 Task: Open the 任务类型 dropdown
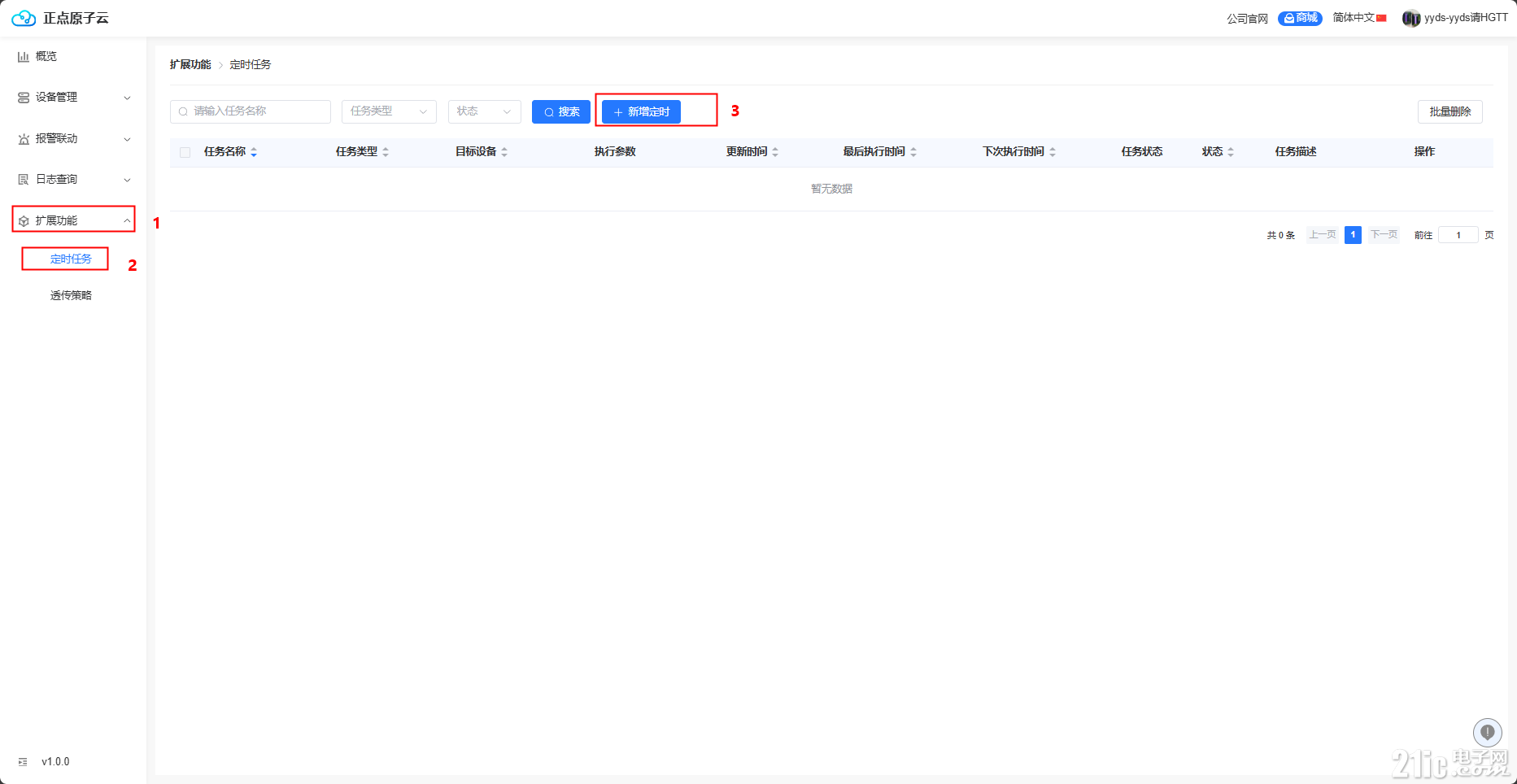(389, 111)
